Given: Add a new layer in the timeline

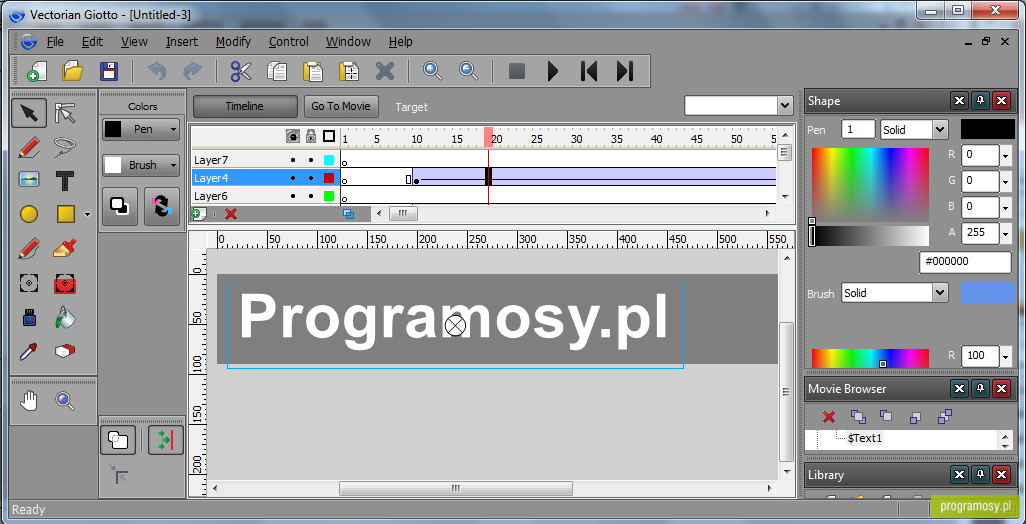Looking at the screenshot, I should 198,214.
